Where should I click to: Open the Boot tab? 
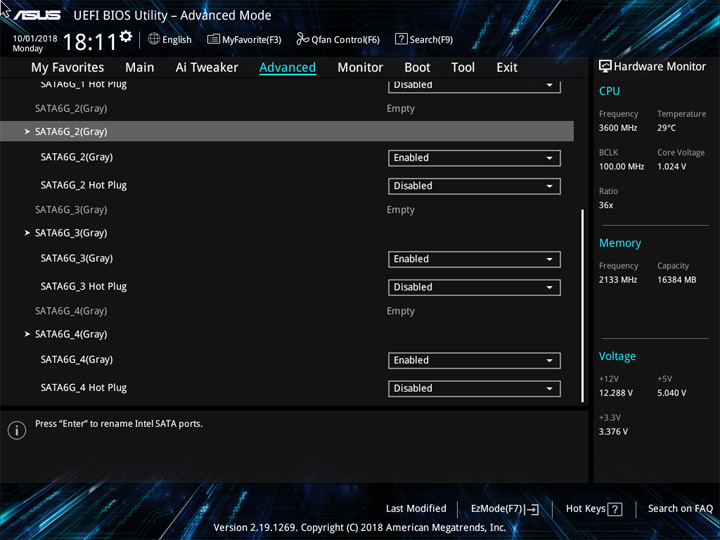pos(417,68)
